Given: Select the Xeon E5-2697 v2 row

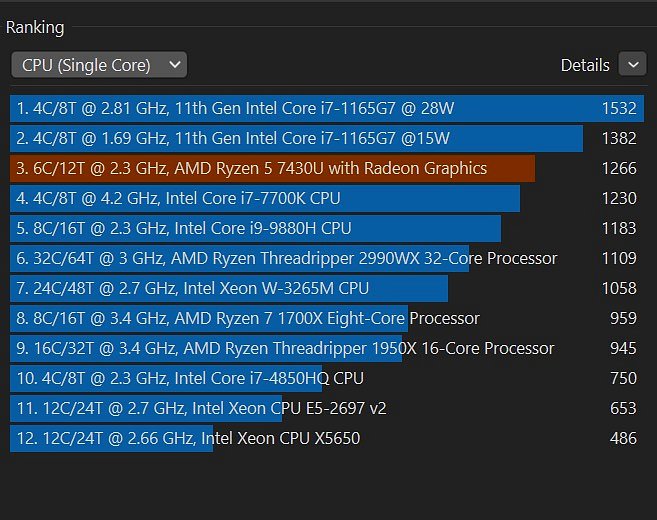Looking at the screenshot, I should tap(327, 409).
